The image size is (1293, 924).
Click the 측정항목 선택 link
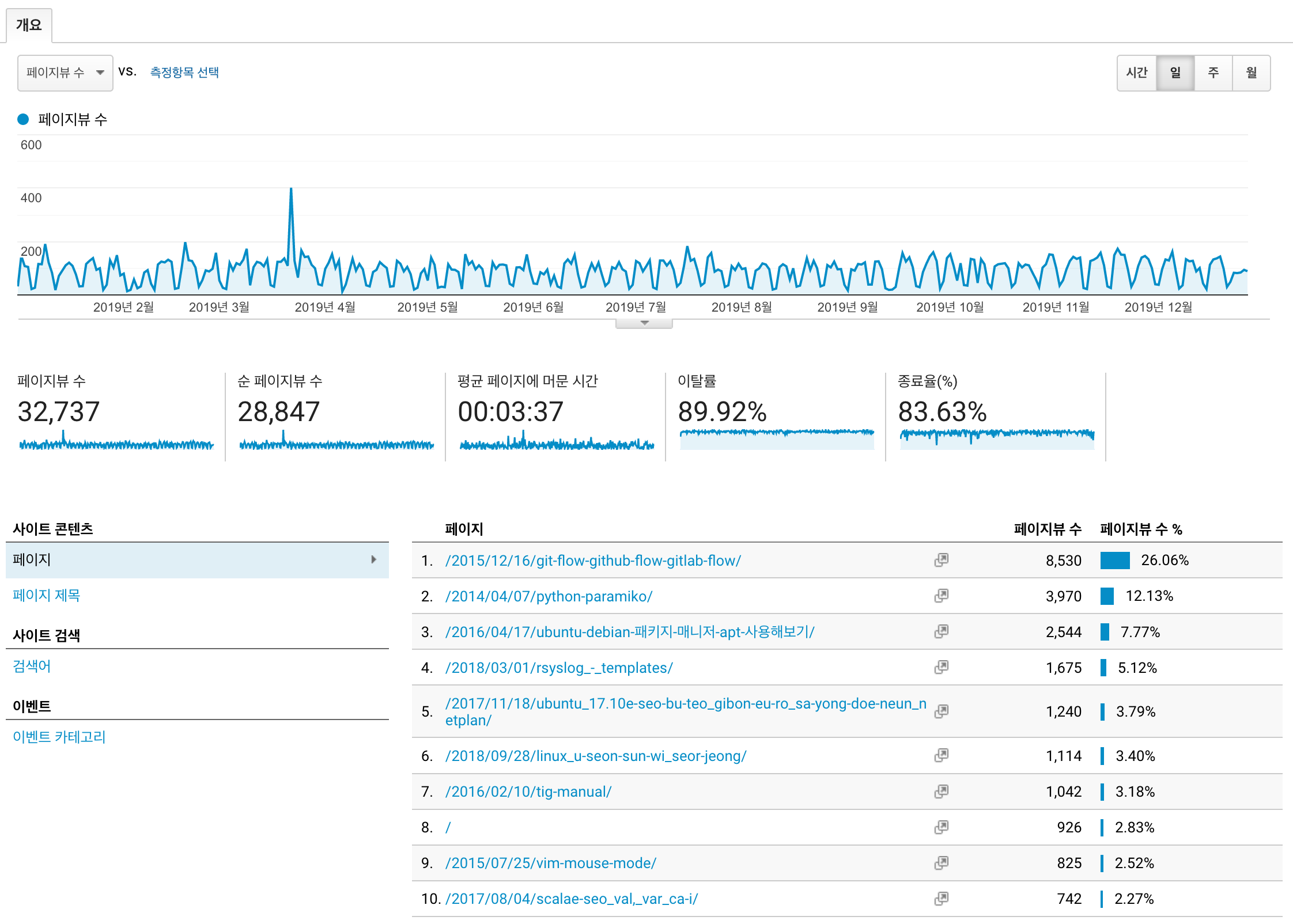point(184,72)
